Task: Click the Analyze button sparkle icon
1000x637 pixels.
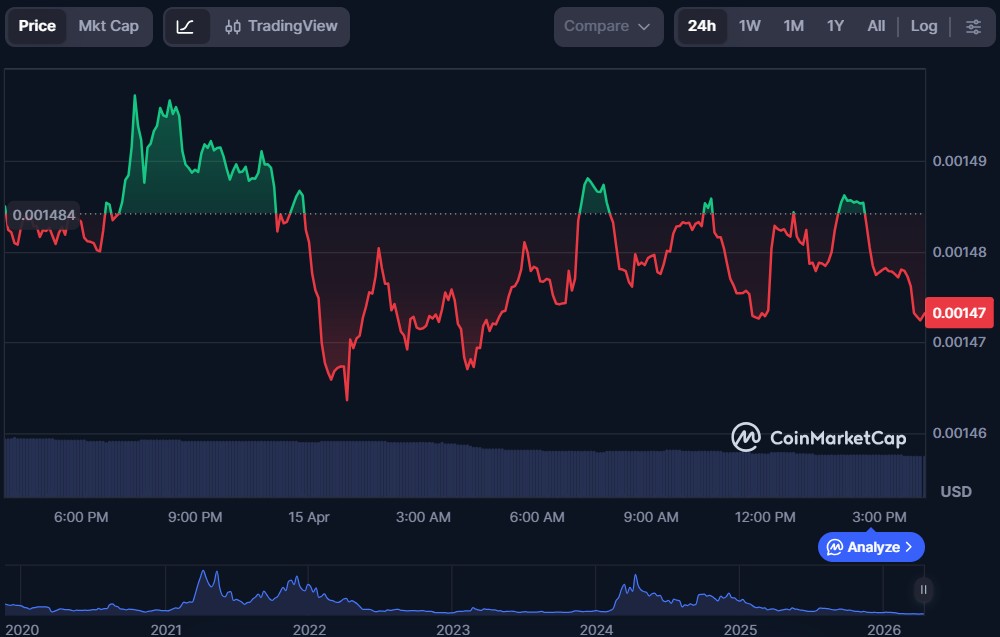Action: click(x=834, y=547)
